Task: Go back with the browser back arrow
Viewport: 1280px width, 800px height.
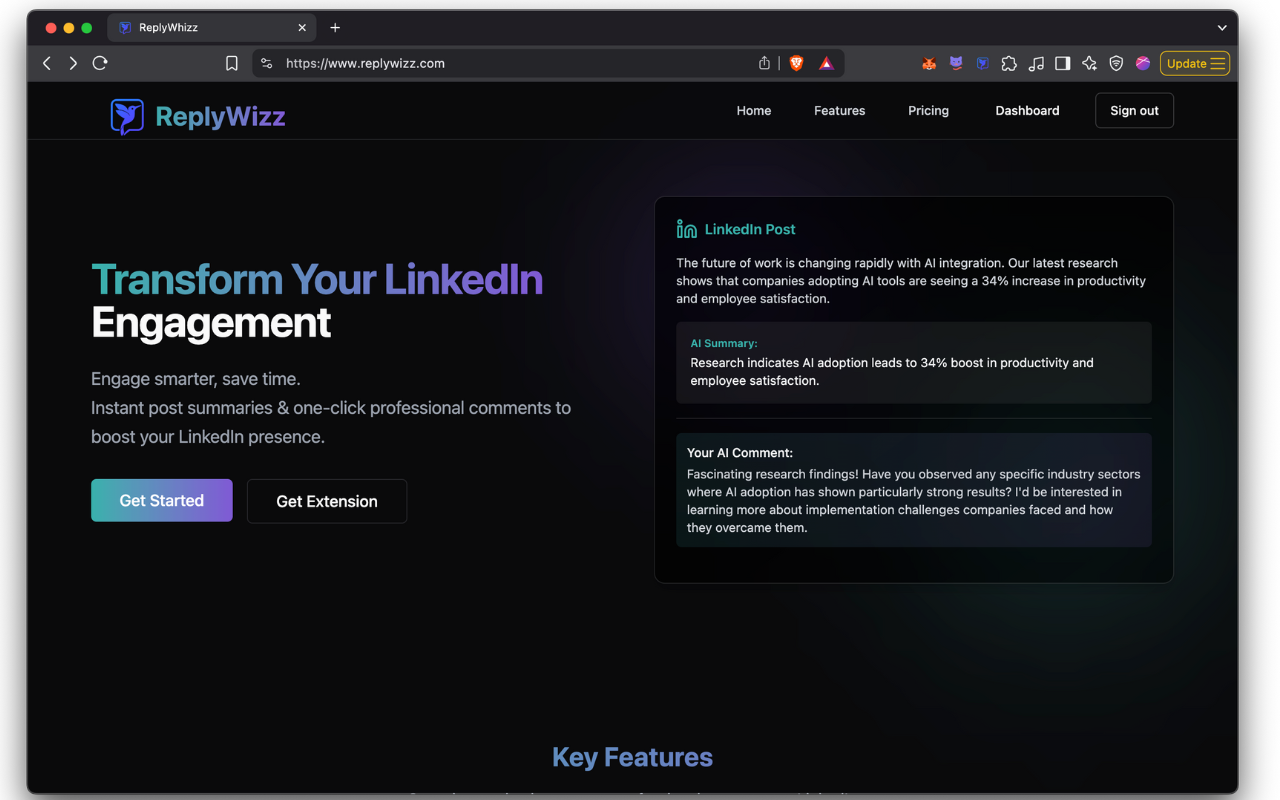Action: [47, 63]
